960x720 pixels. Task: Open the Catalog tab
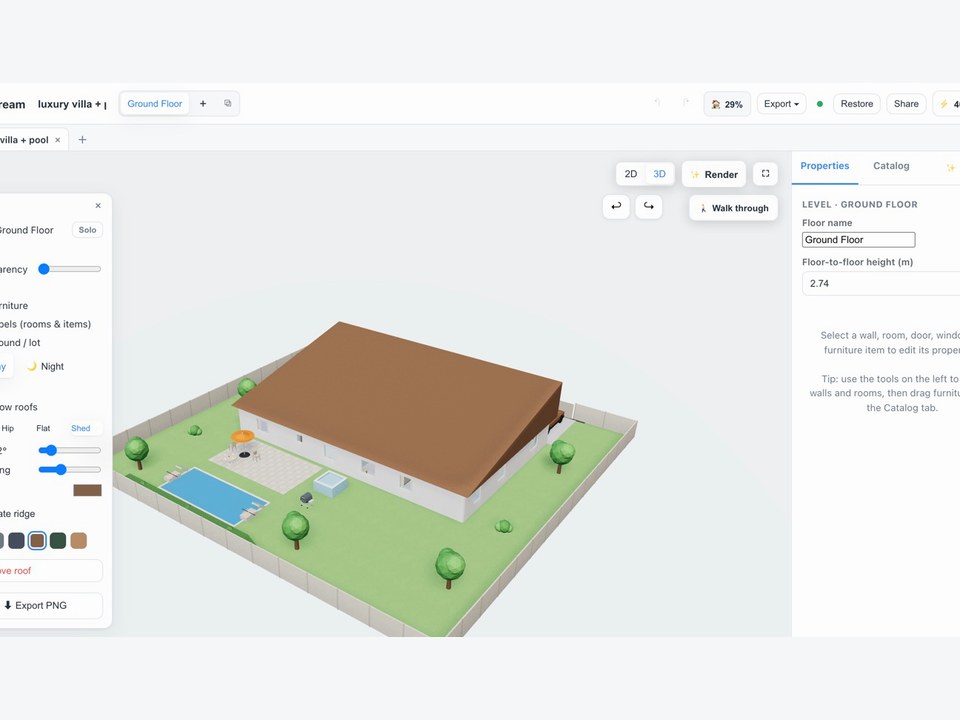(x=891, y=166)
